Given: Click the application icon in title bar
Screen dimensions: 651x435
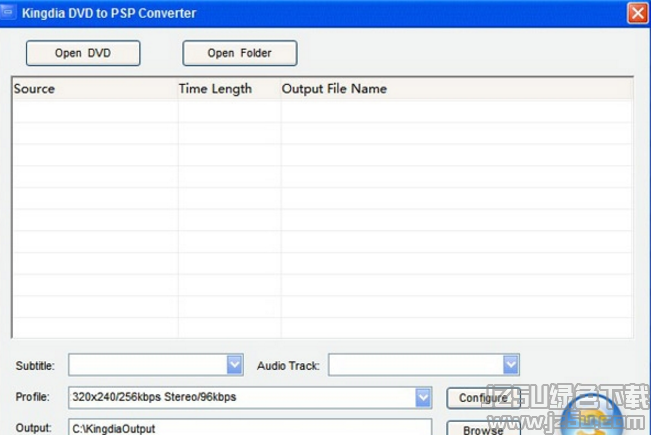Looking at the screenshot, I should (x=8, y=12).
